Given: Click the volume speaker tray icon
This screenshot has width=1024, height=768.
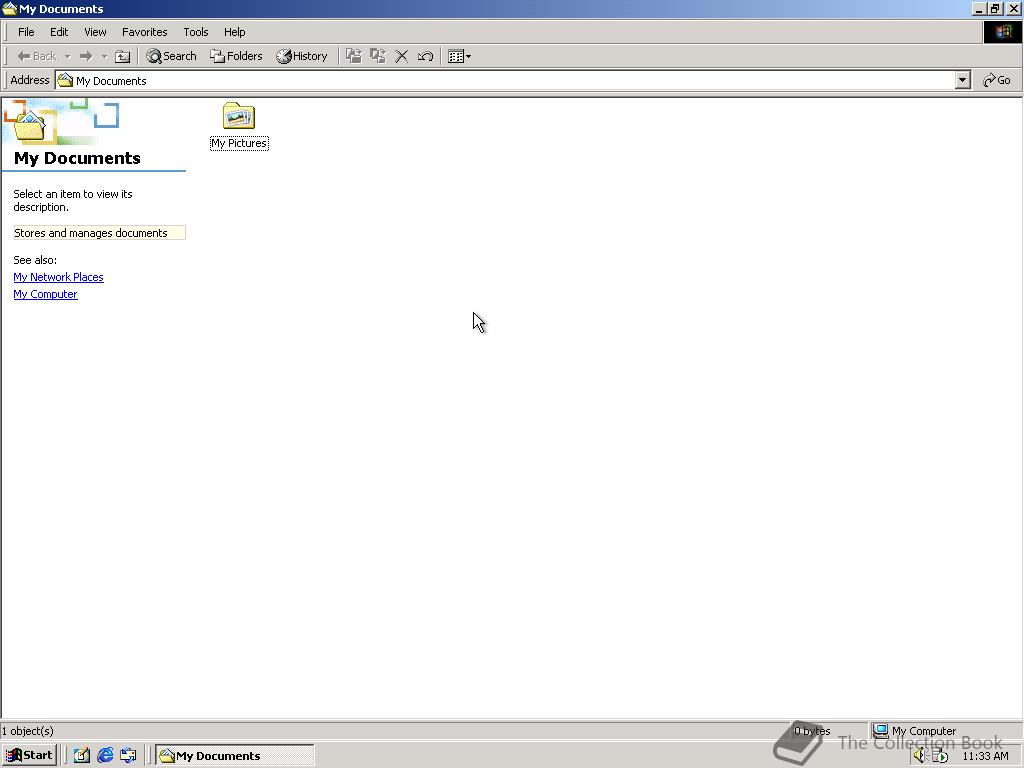Looking at the screenshot, I should point(920,756).
